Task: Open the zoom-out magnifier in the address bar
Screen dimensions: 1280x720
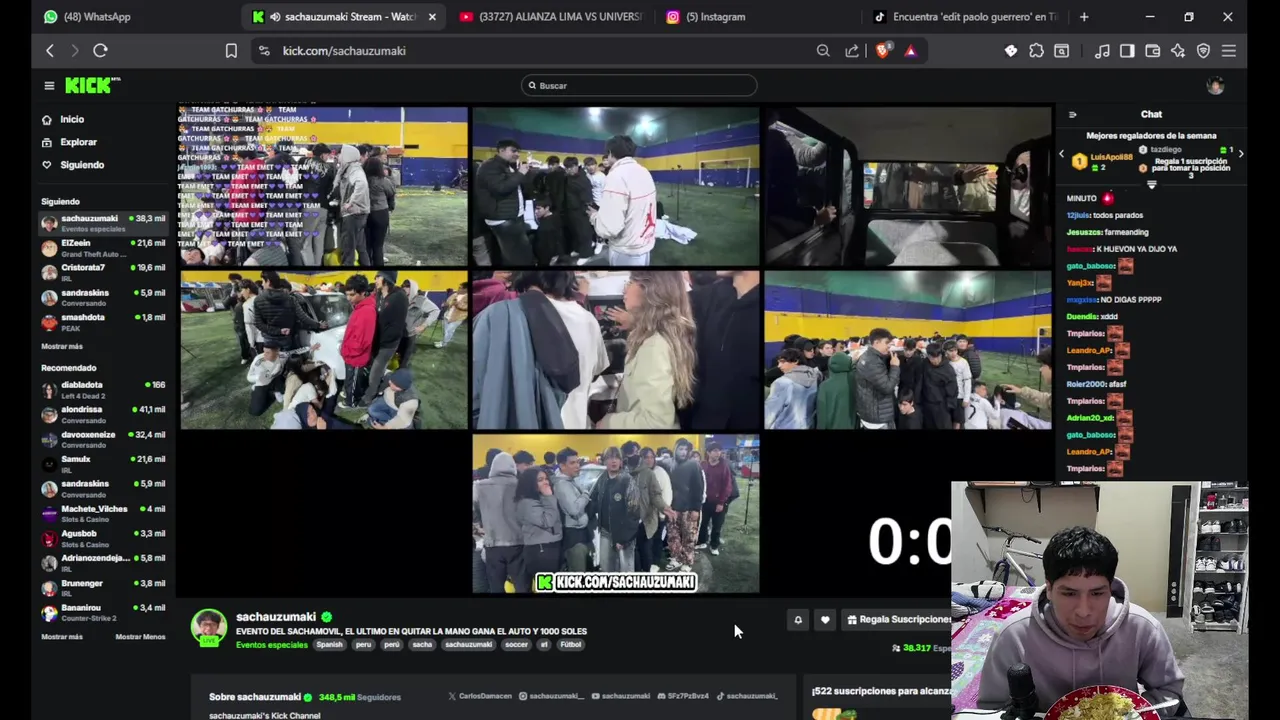Action: pos(823,50)
